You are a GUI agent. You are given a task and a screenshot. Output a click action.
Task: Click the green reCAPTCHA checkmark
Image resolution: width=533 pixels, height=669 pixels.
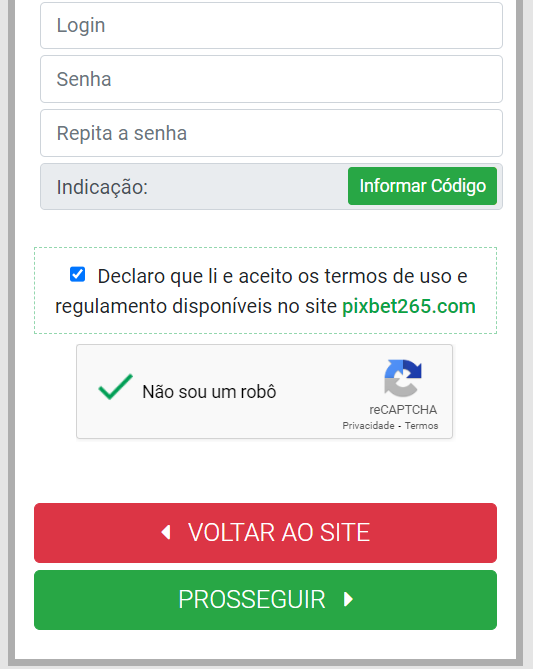[x=115, y=387]
